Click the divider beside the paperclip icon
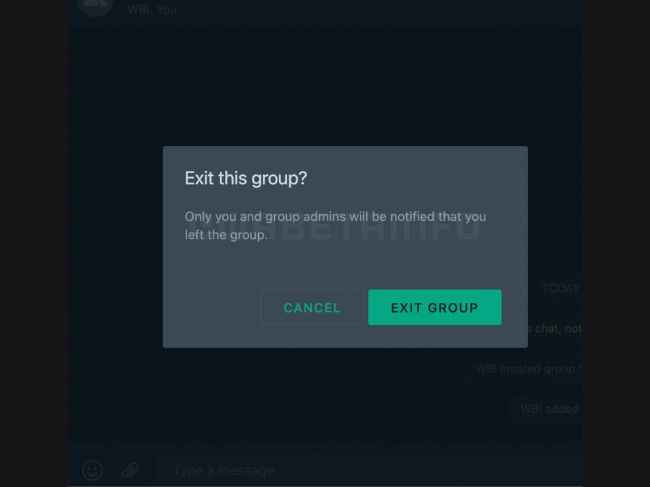Screen dimensions: 650x487 [155, 470]
